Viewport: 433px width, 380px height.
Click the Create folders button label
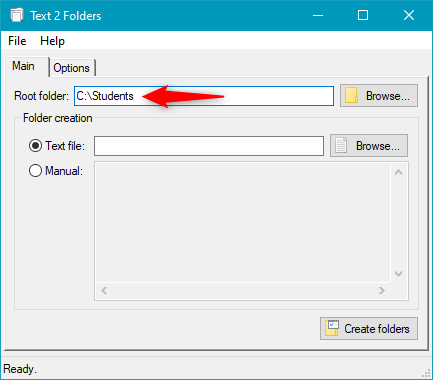click(377, 329)
